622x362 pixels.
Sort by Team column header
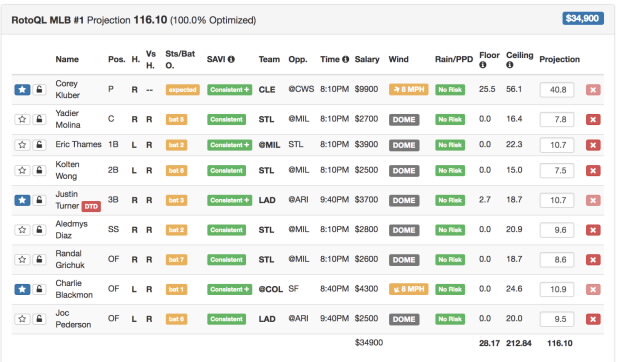269,59
